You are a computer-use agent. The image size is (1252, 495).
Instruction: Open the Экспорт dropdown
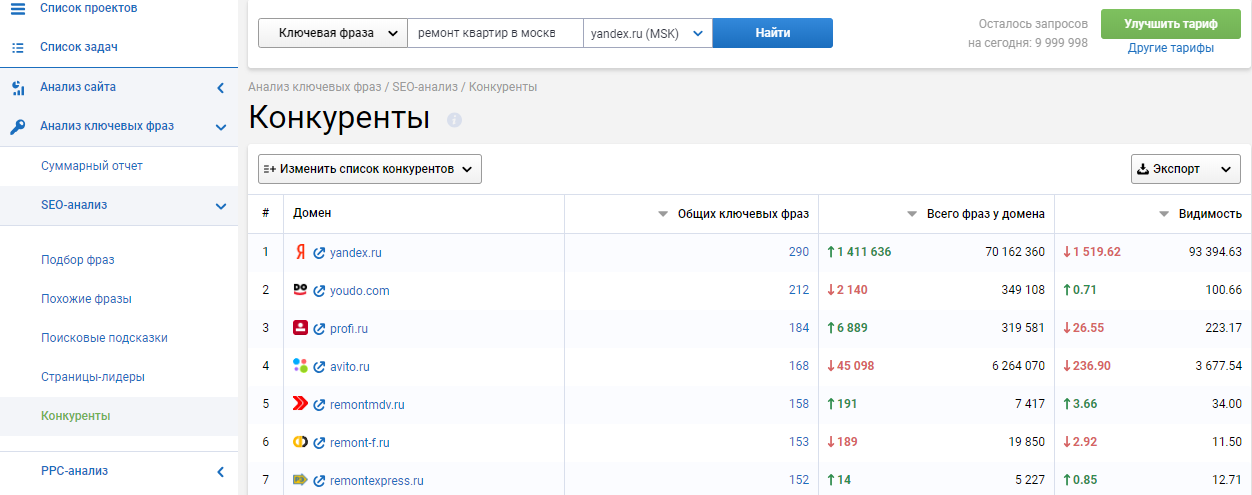(1186, 169)
